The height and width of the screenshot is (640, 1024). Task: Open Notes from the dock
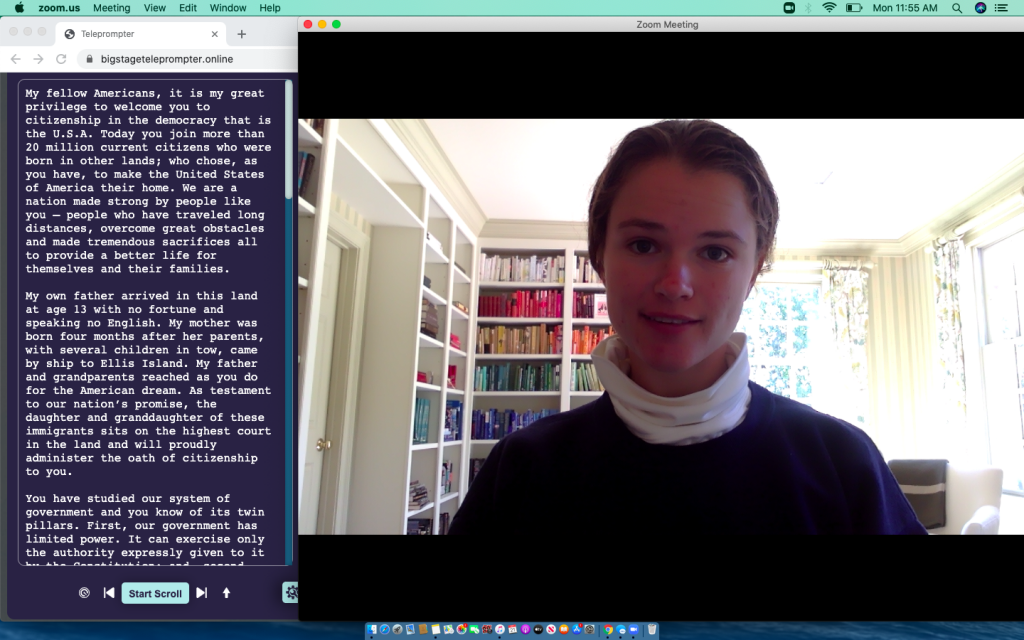pos(436,630)
